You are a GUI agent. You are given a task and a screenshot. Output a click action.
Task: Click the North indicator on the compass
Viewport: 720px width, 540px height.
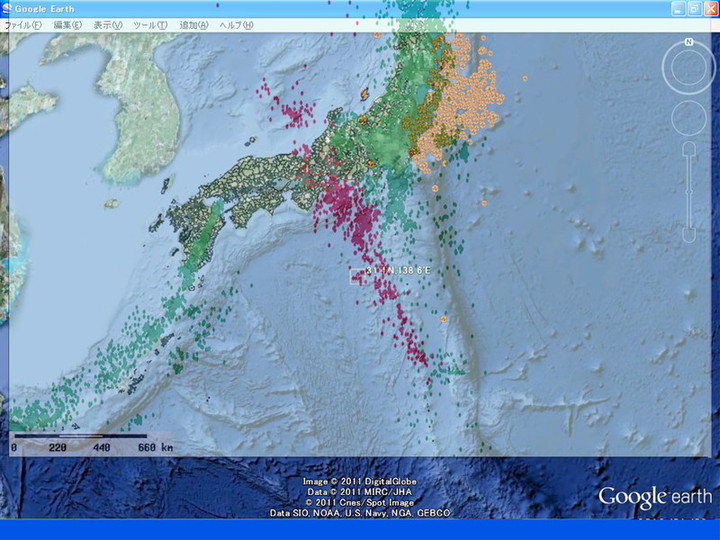pos(689,42)
